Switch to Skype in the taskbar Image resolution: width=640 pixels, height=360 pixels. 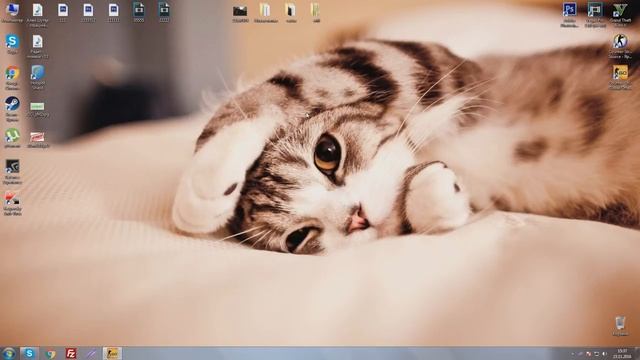pos(29,353)
